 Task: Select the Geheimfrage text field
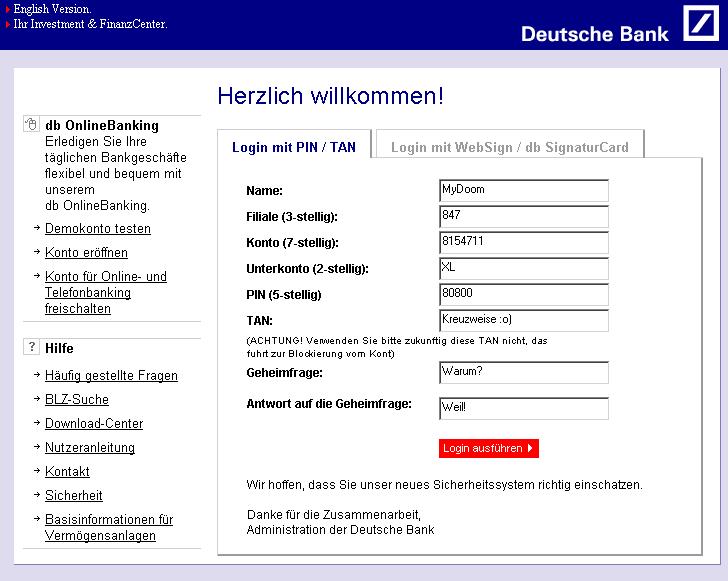tap(523, 372)
